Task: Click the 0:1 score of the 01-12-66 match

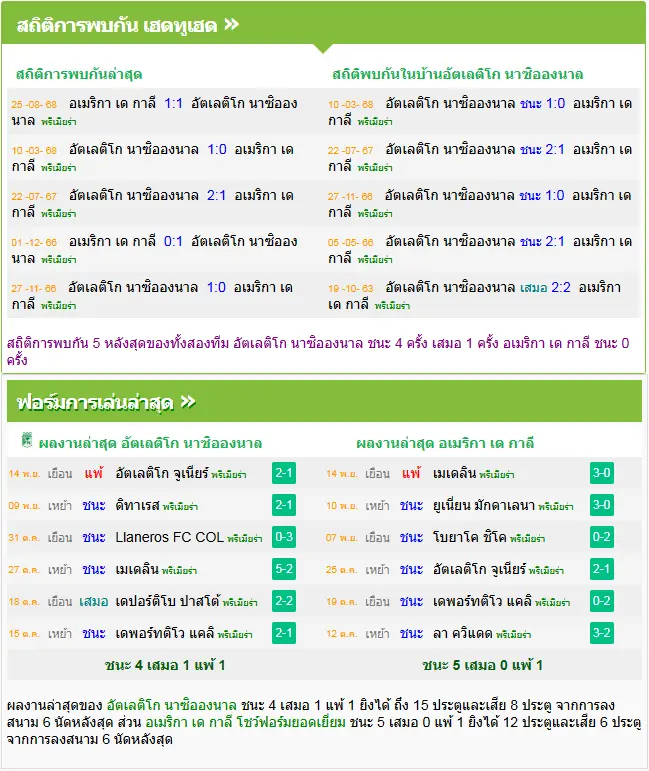Action: 173,241
